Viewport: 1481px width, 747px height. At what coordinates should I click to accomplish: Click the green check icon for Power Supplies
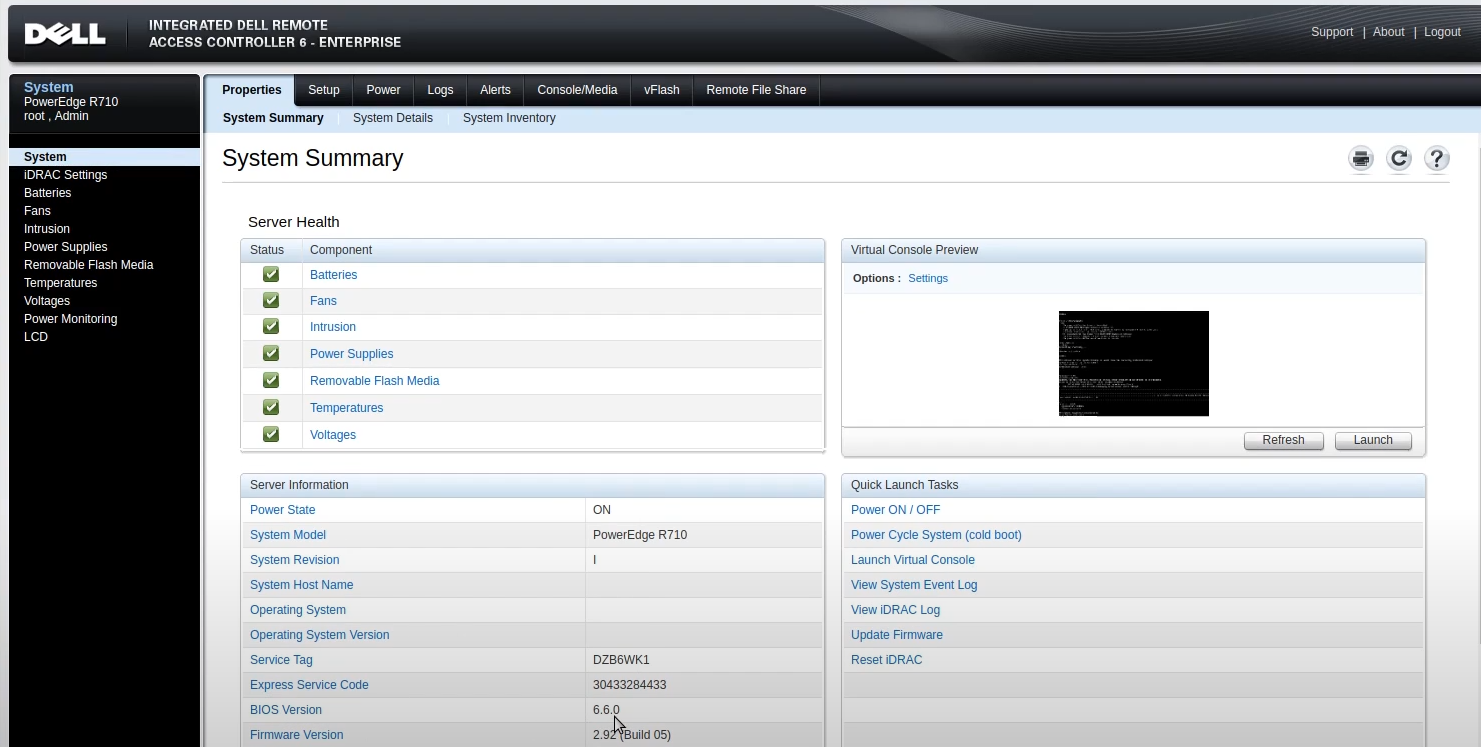271,353
